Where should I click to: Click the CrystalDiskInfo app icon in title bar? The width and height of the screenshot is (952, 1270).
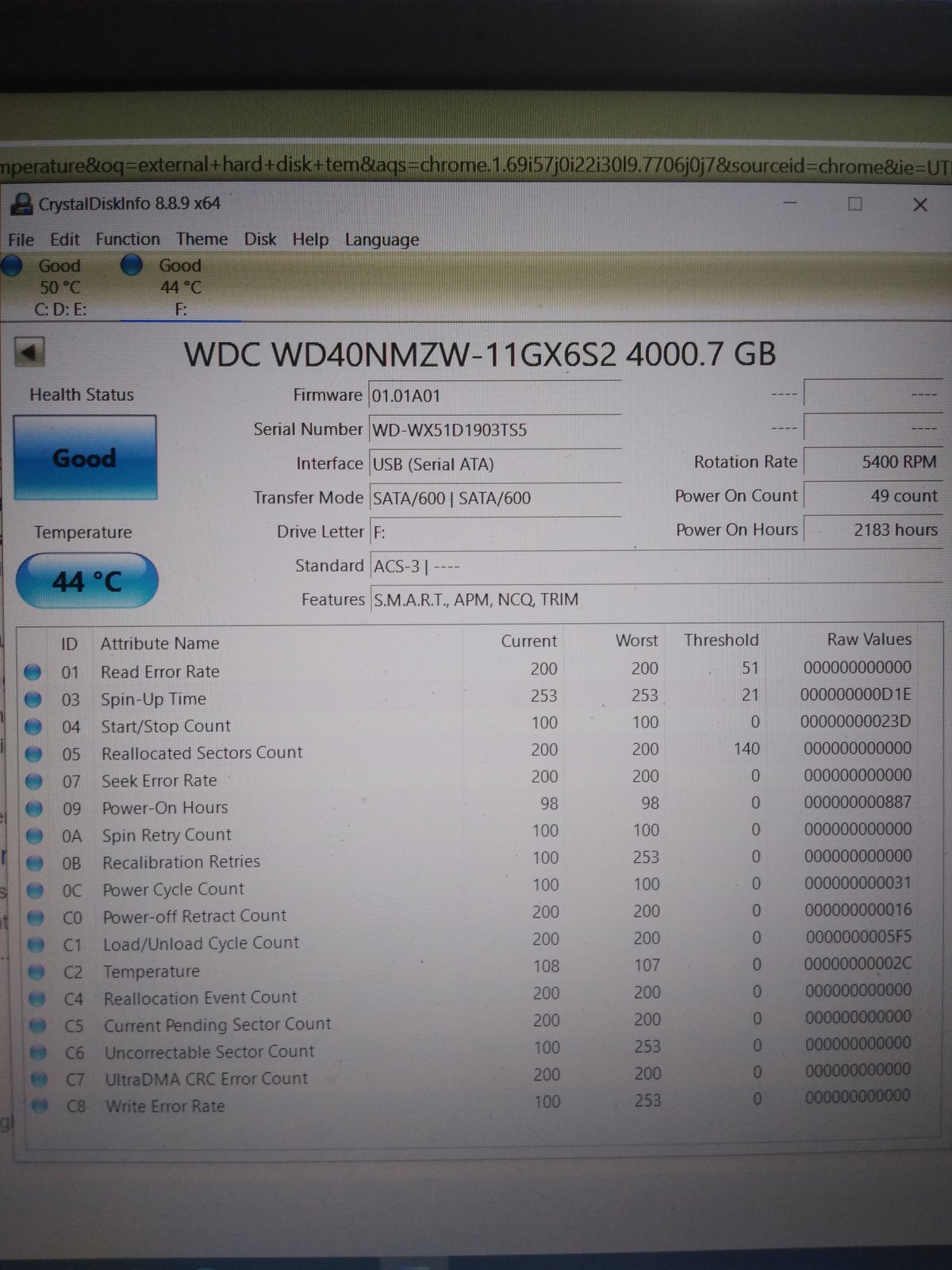click(x=22, y=204)
